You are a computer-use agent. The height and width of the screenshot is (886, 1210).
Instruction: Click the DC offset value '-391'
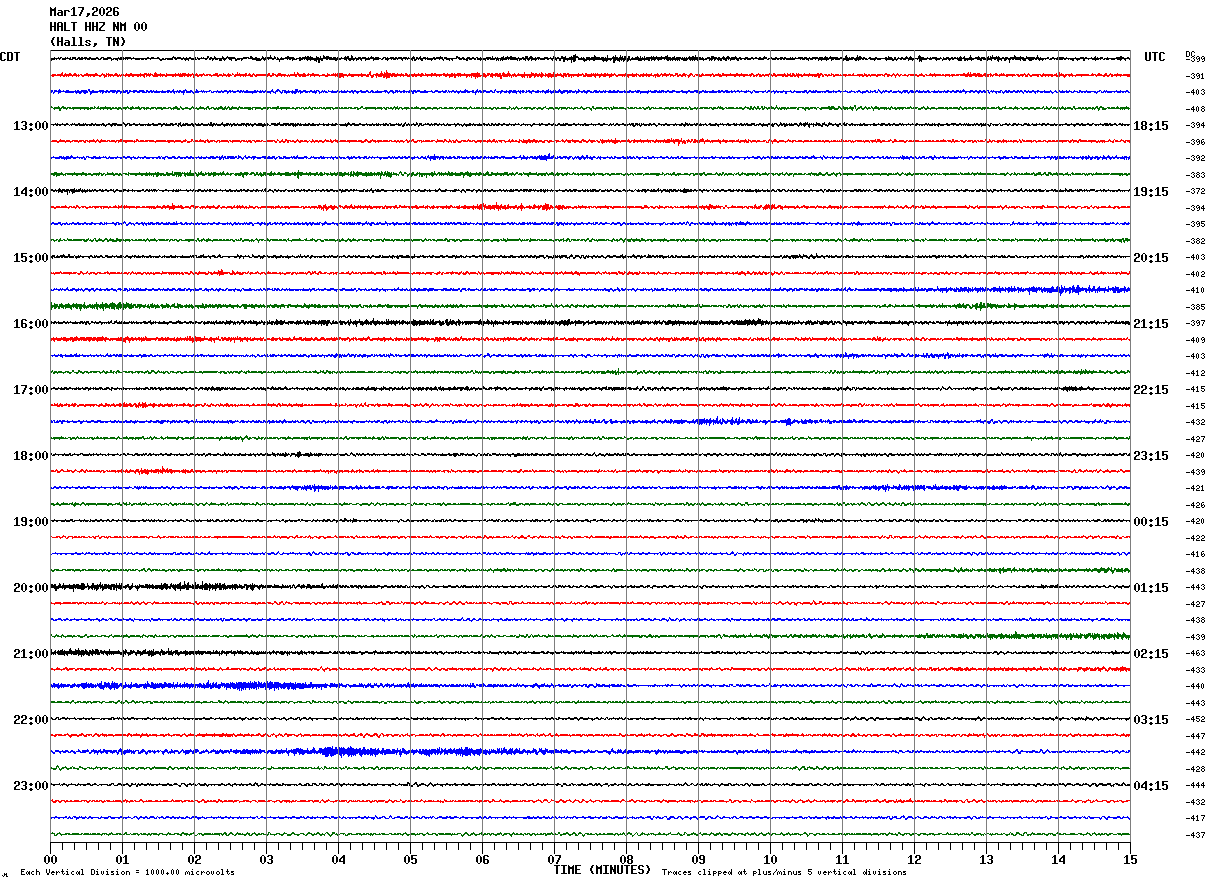coord(1195,76)
